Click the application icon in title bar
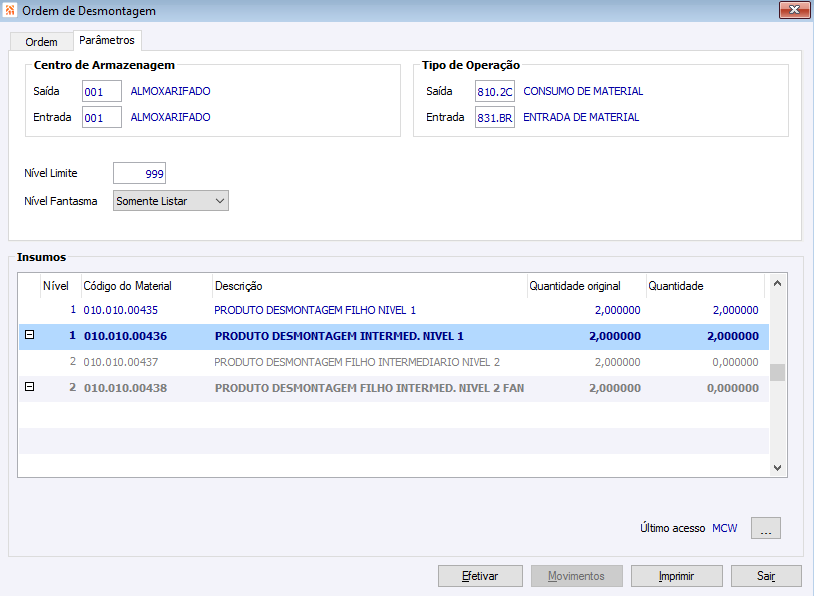This screenshot has height=596, width=814. click(x=9, y=10)
